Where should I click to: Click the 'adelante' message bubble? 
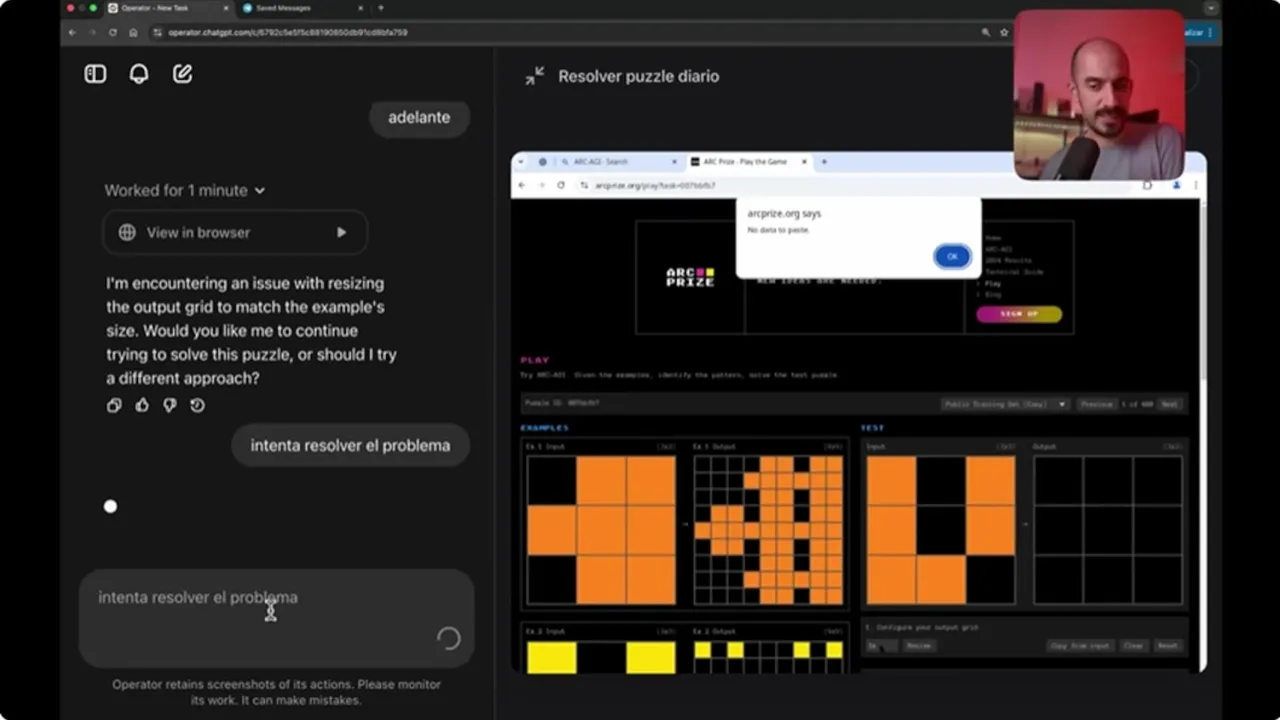click(419, 117)
